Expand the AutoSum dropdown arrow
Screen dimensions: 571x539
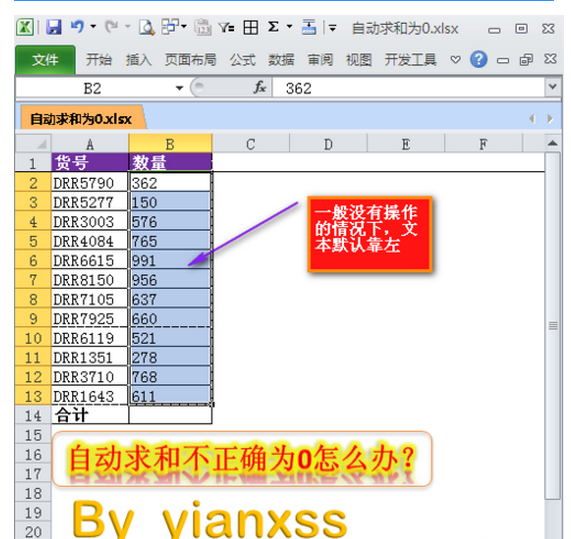point(290,26)
